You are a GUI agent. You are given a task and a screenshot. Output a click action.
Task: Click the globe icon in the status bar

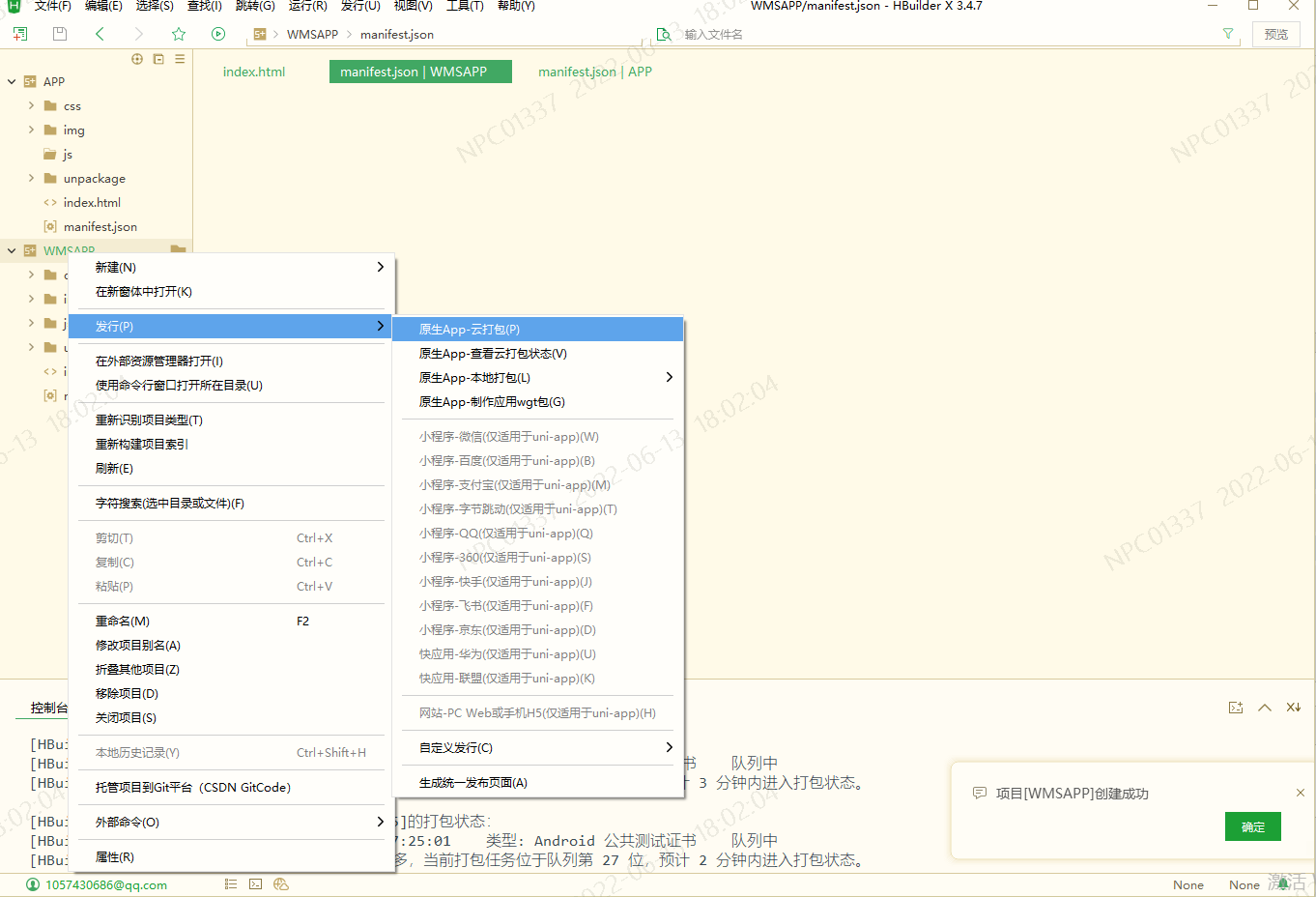click(281, 884)
